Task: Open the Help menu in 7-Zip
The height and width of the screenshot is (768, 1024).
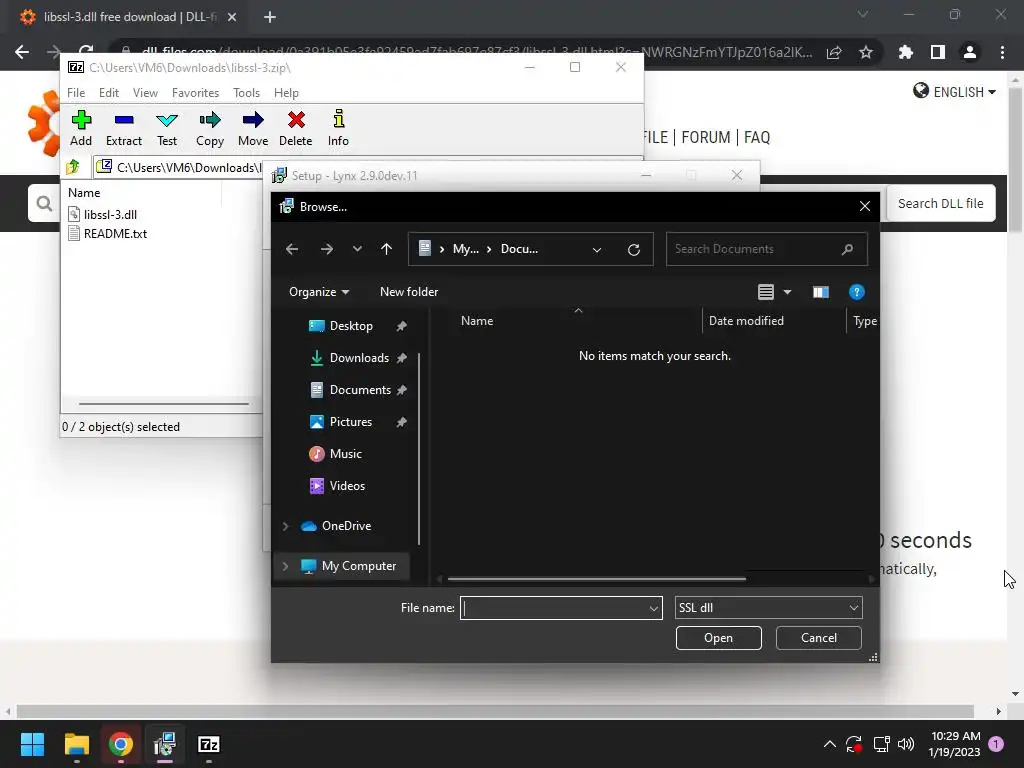Action: click(x=286, y=93)
